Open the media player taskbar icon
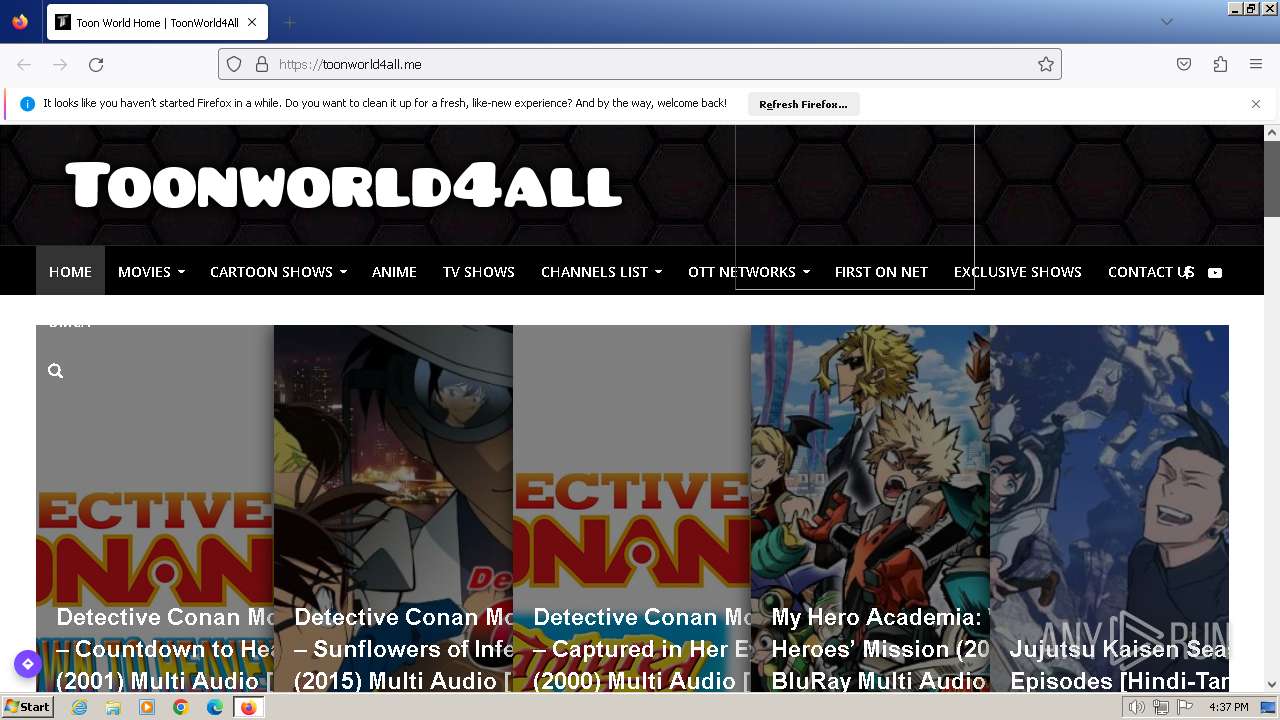The image size is (1280, 720). pyautogui.click(x=147, y=707)
